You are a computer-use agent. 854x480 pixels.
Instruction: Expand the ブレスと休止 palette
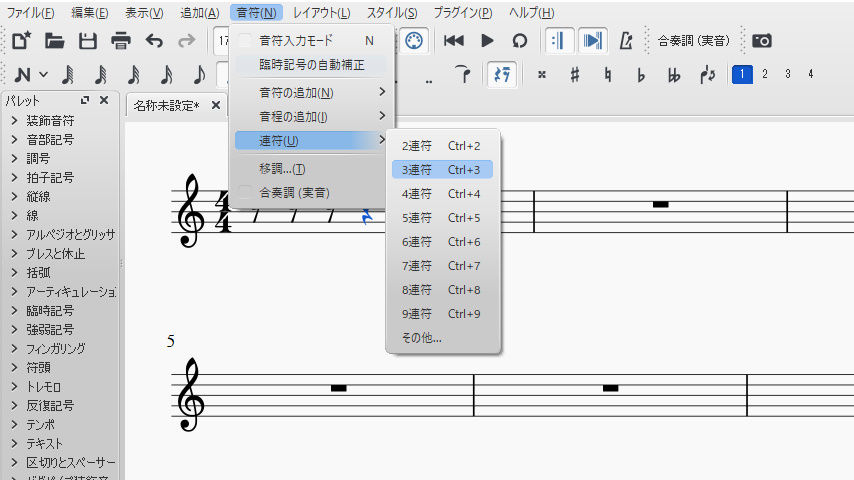15,254
